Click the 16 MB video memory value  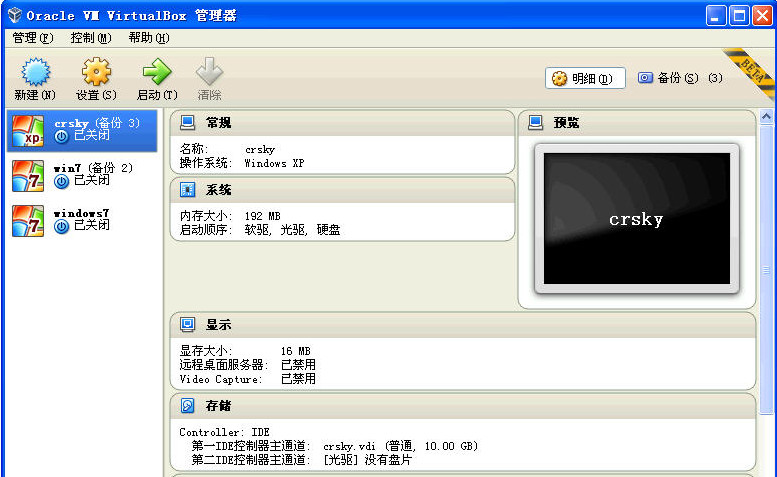[295, 351]
